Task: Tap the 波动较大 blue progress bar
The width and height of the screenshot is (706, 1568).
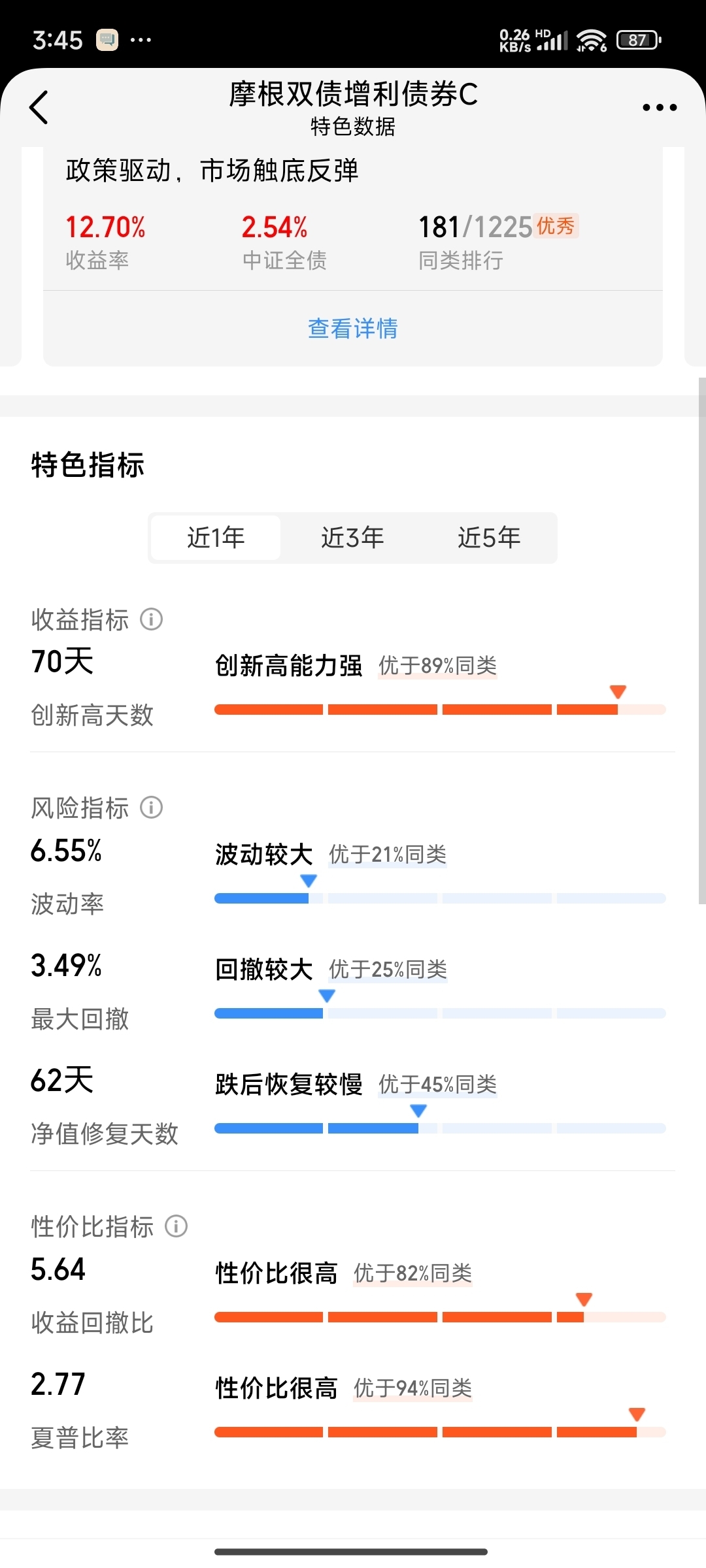Action: [x=440, y=898]
